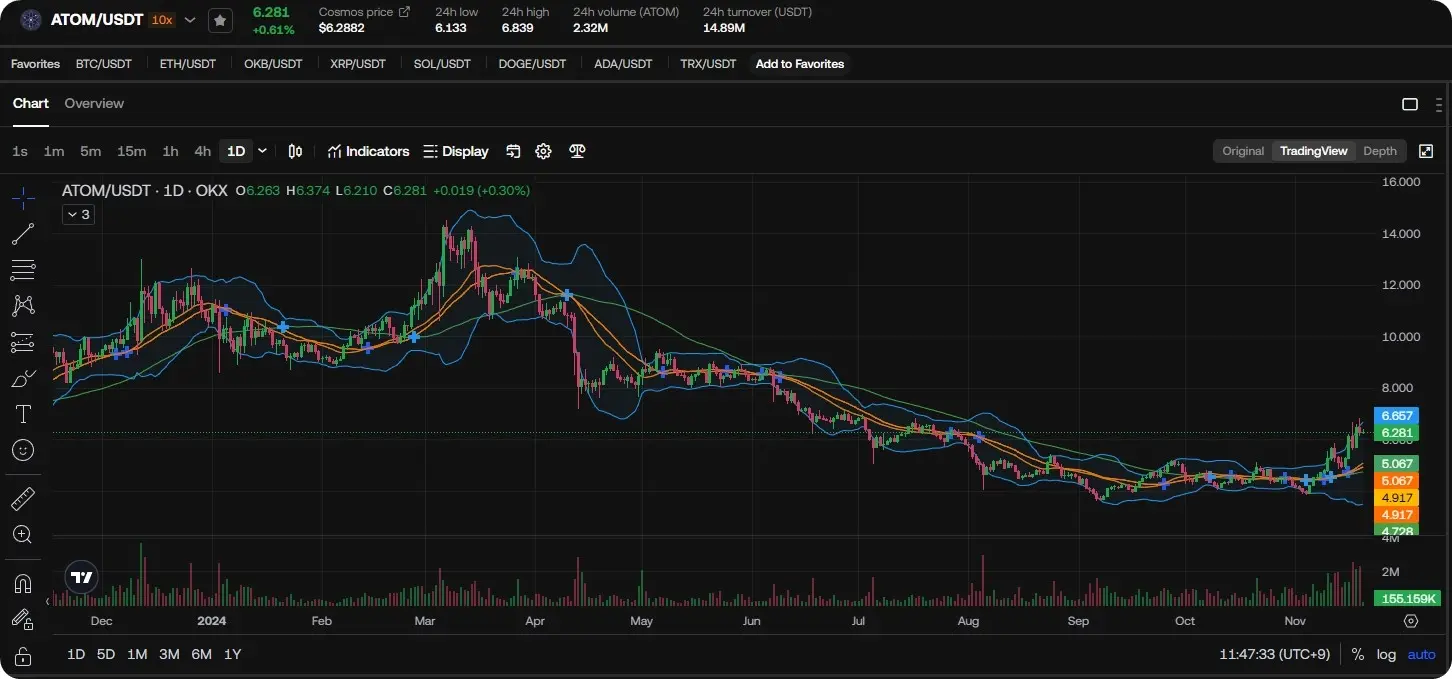This screenshot has width=1452, height=679.
Task: Open the Display options menu
Action: click(x=456, y=151)
